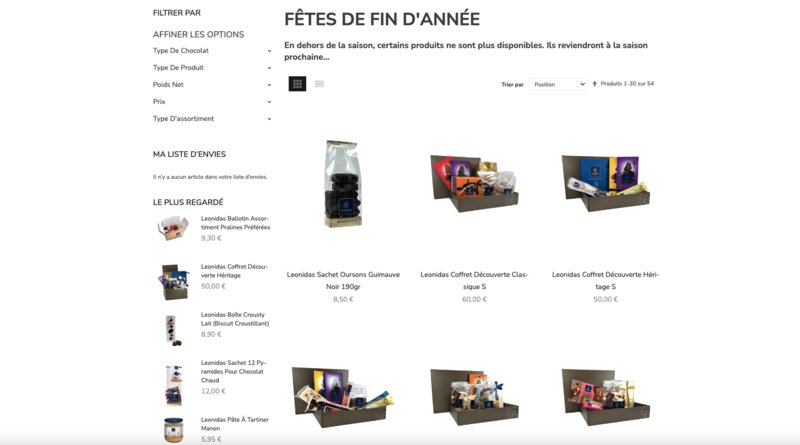The image size is (800, 445).
Task: Switch to grid view icon
Action: point(297,84)
